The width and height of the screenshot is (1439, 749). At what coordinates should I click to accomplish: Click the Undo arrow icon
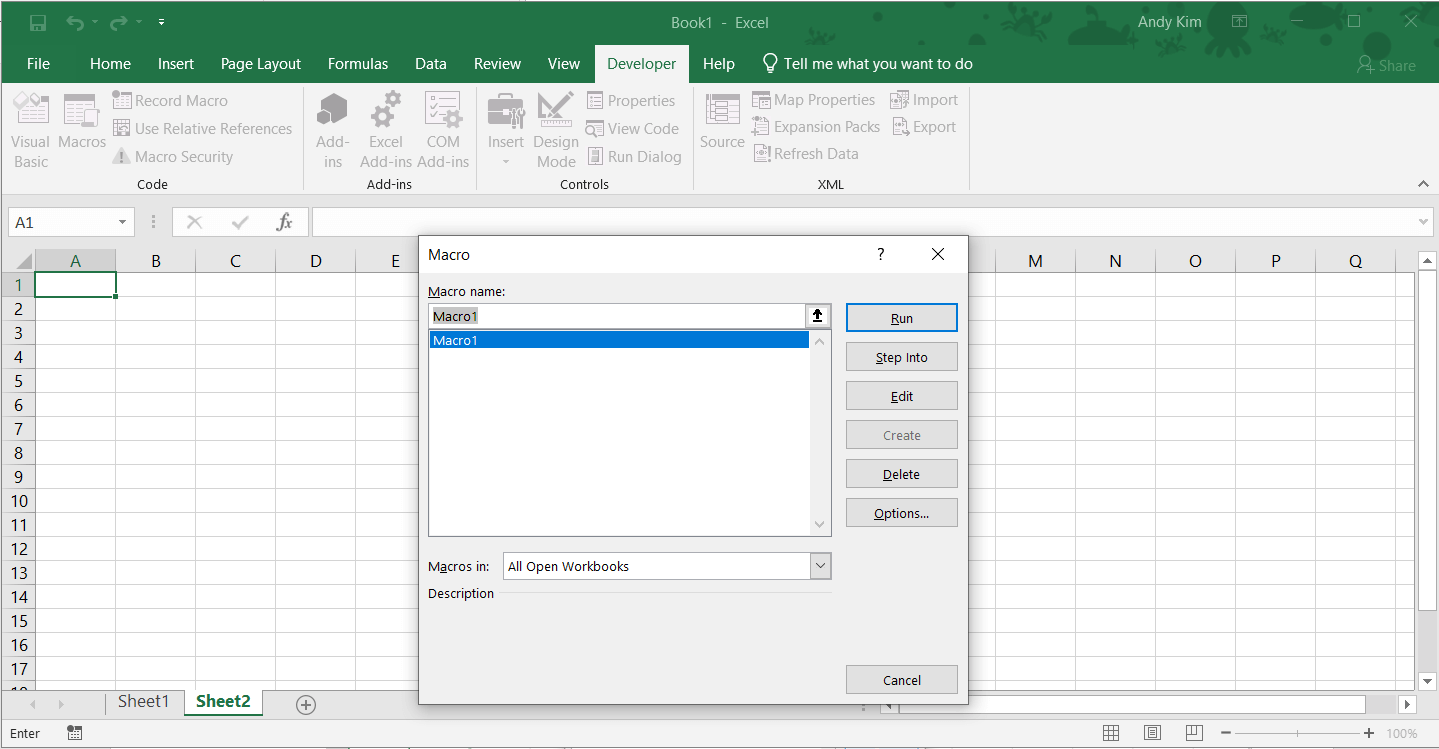pos(75,22)
